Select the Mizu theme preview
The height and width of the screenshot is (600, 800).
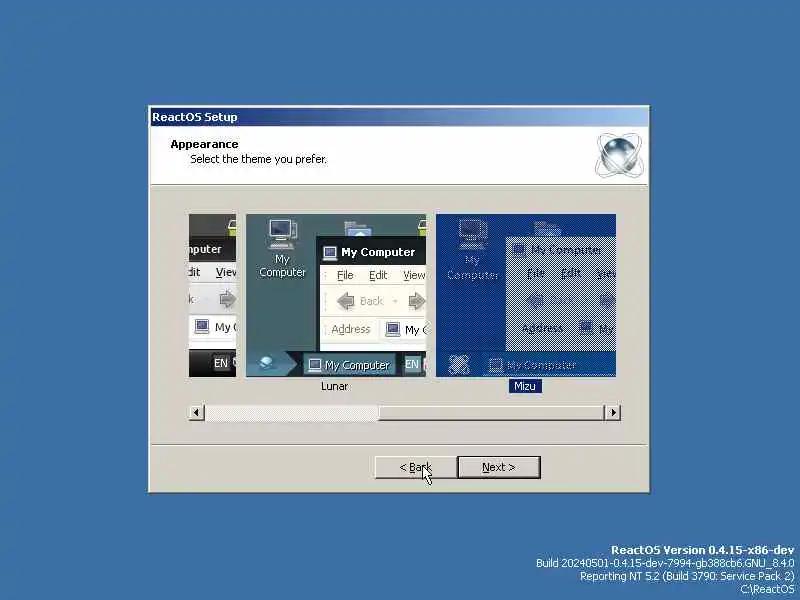[526, 295]
